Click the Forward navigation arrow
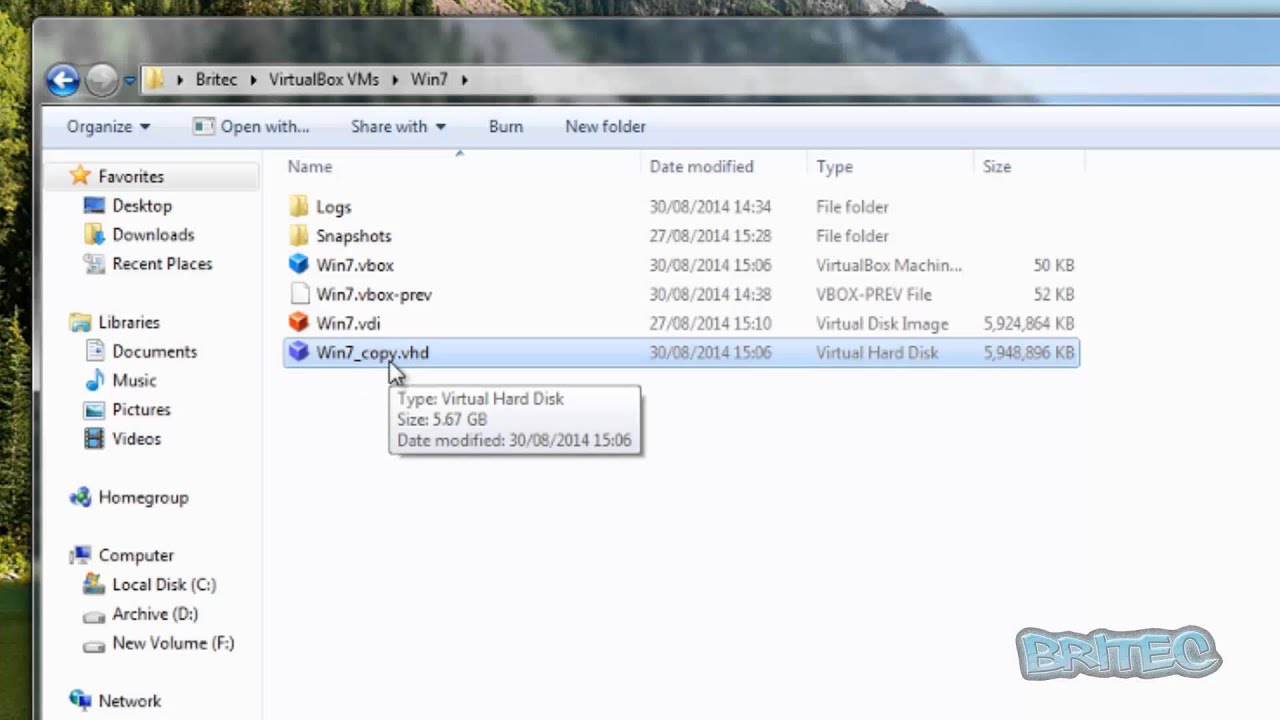 coord(101,80)
